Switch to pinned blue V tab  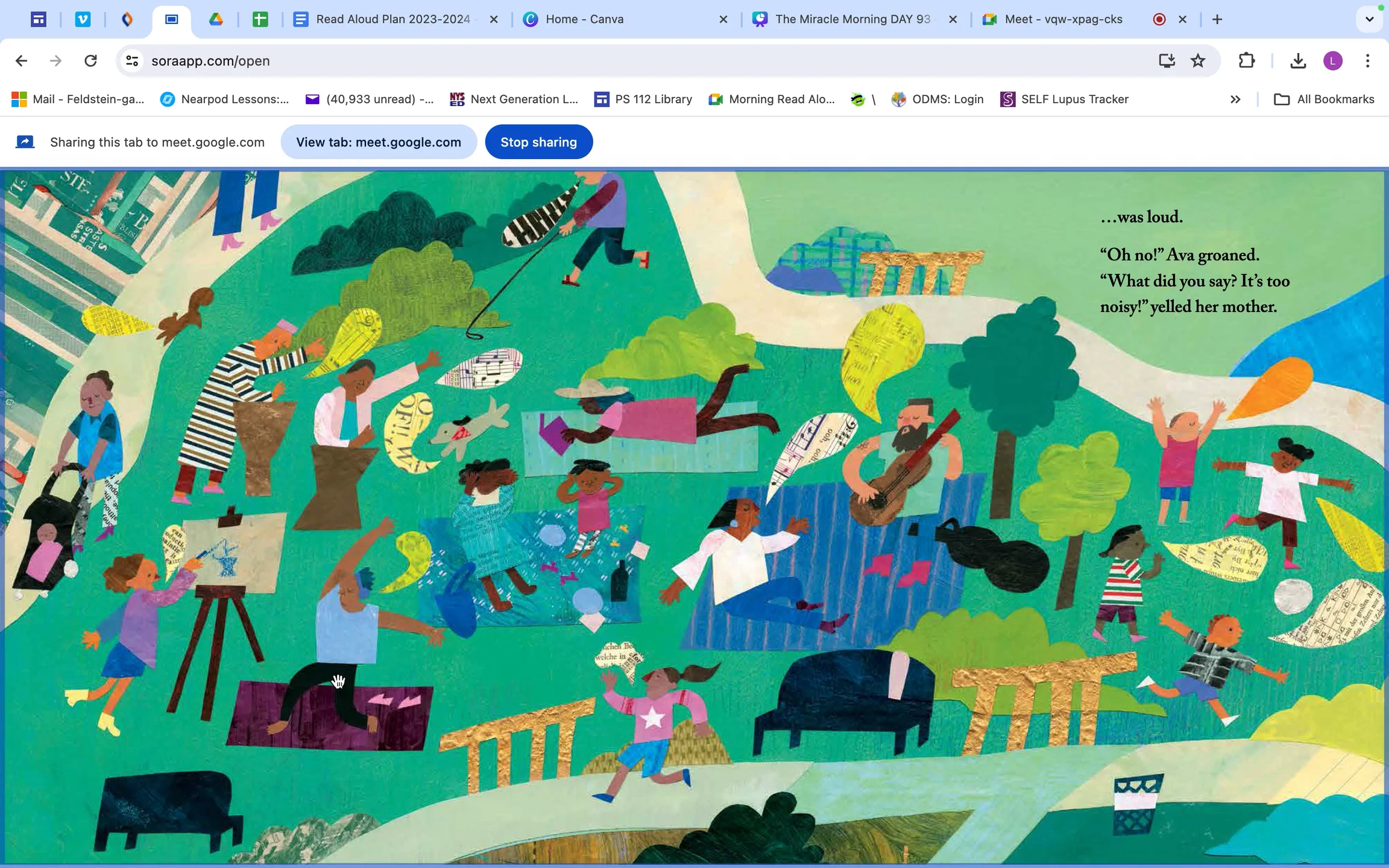pyautogui.click(x=83, y=19)
